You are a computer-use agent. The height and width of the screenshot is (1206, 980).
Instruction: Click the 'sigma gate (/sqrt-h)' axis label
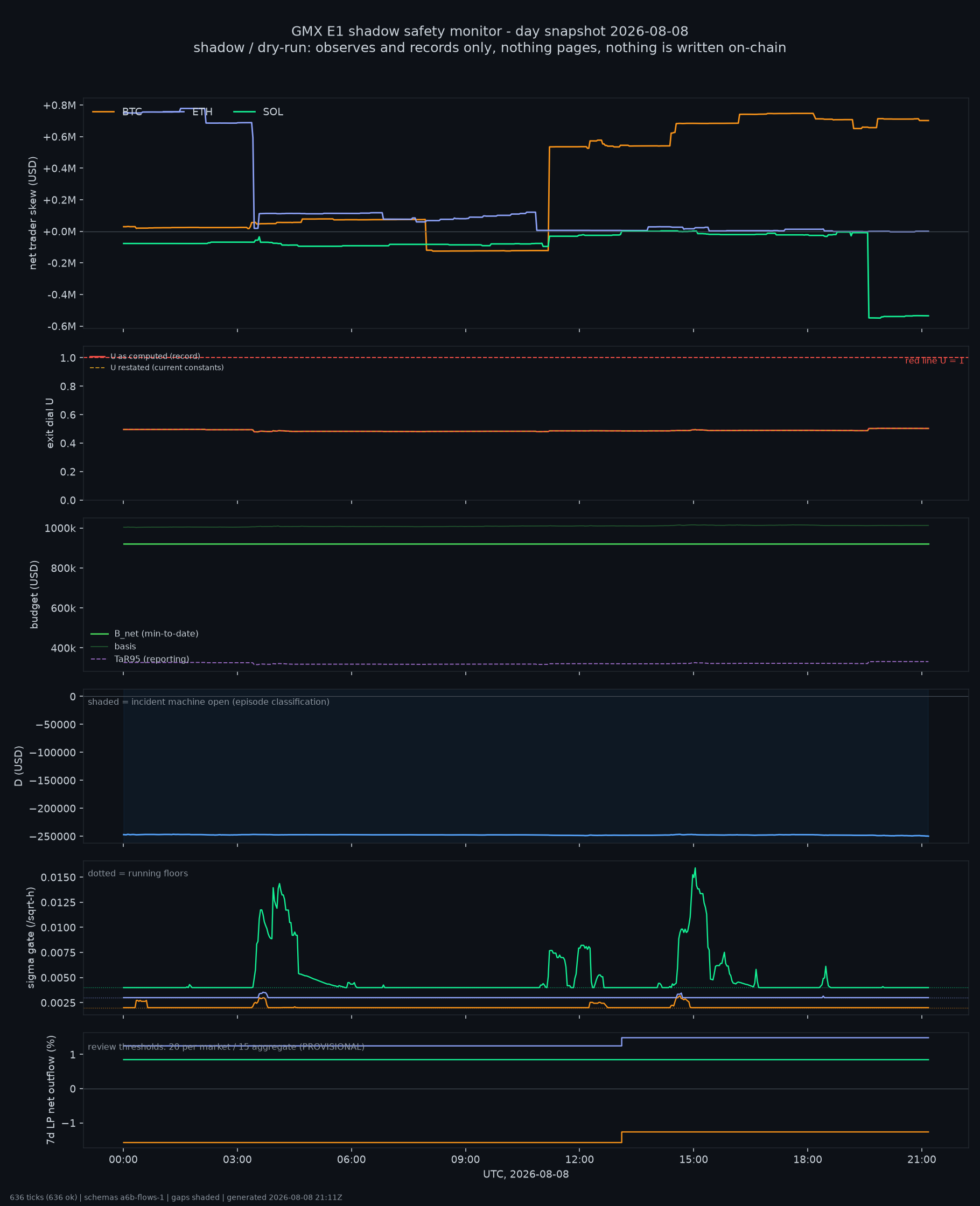[x=31, y=937]
